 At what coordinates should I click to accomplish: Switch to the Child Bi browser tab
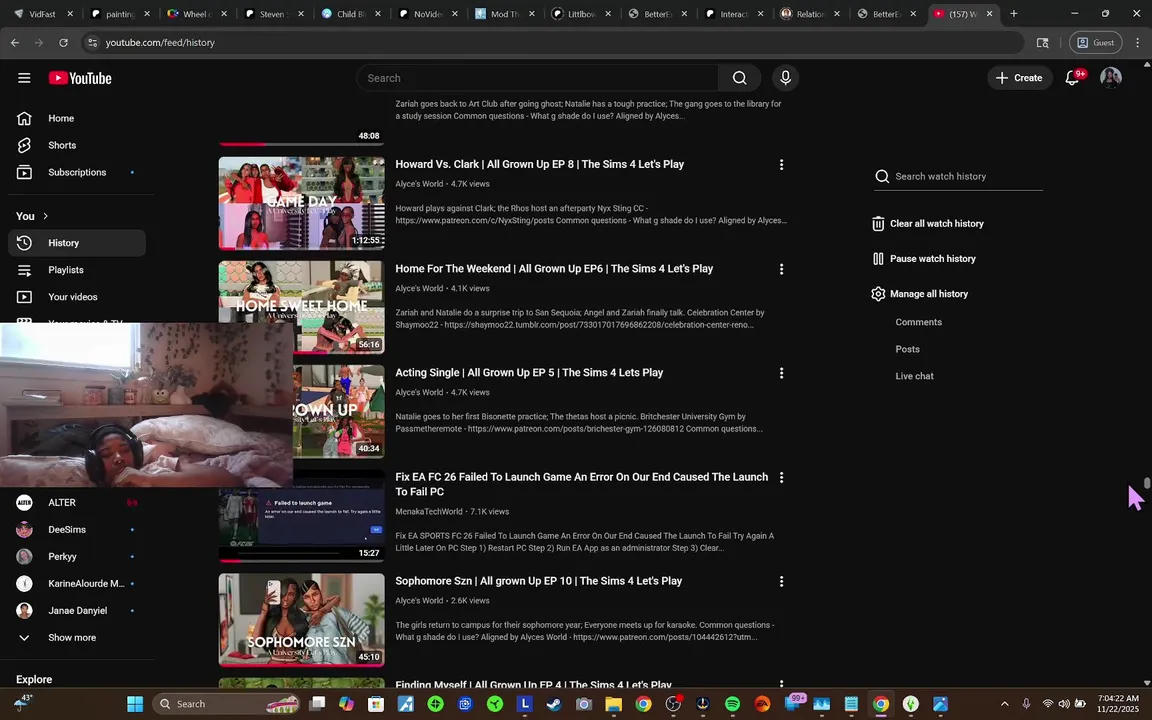coord(351,14)
